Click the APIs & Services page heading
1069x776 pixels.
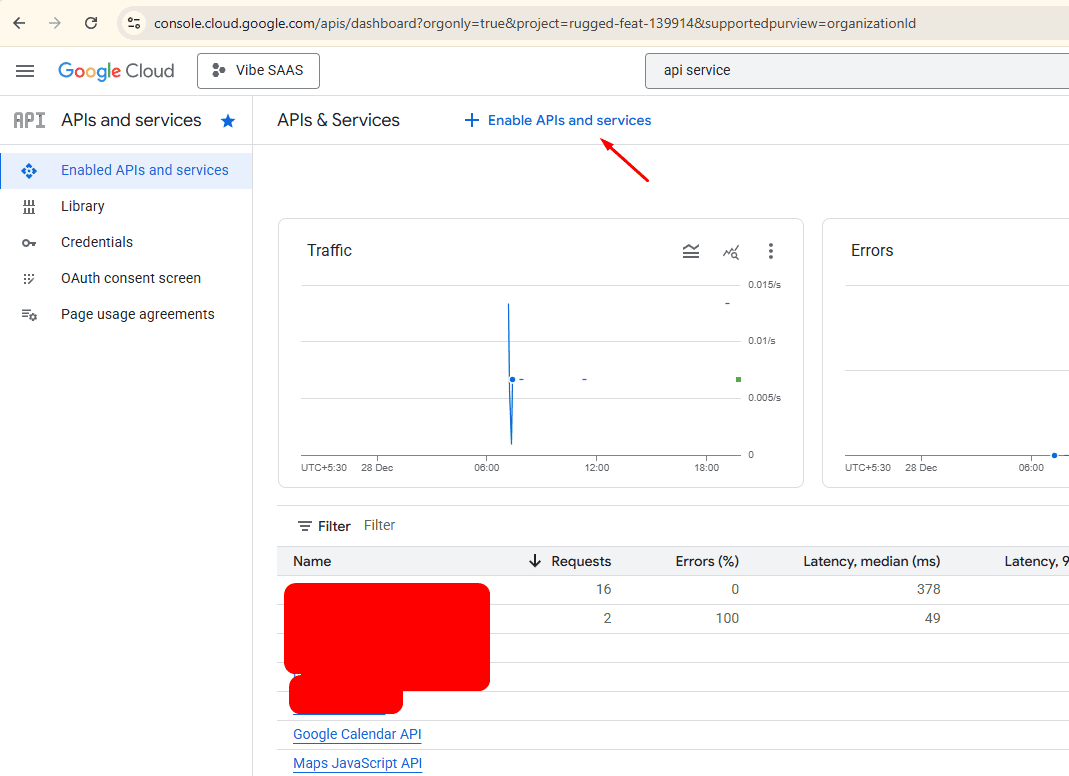click(338, 121)
